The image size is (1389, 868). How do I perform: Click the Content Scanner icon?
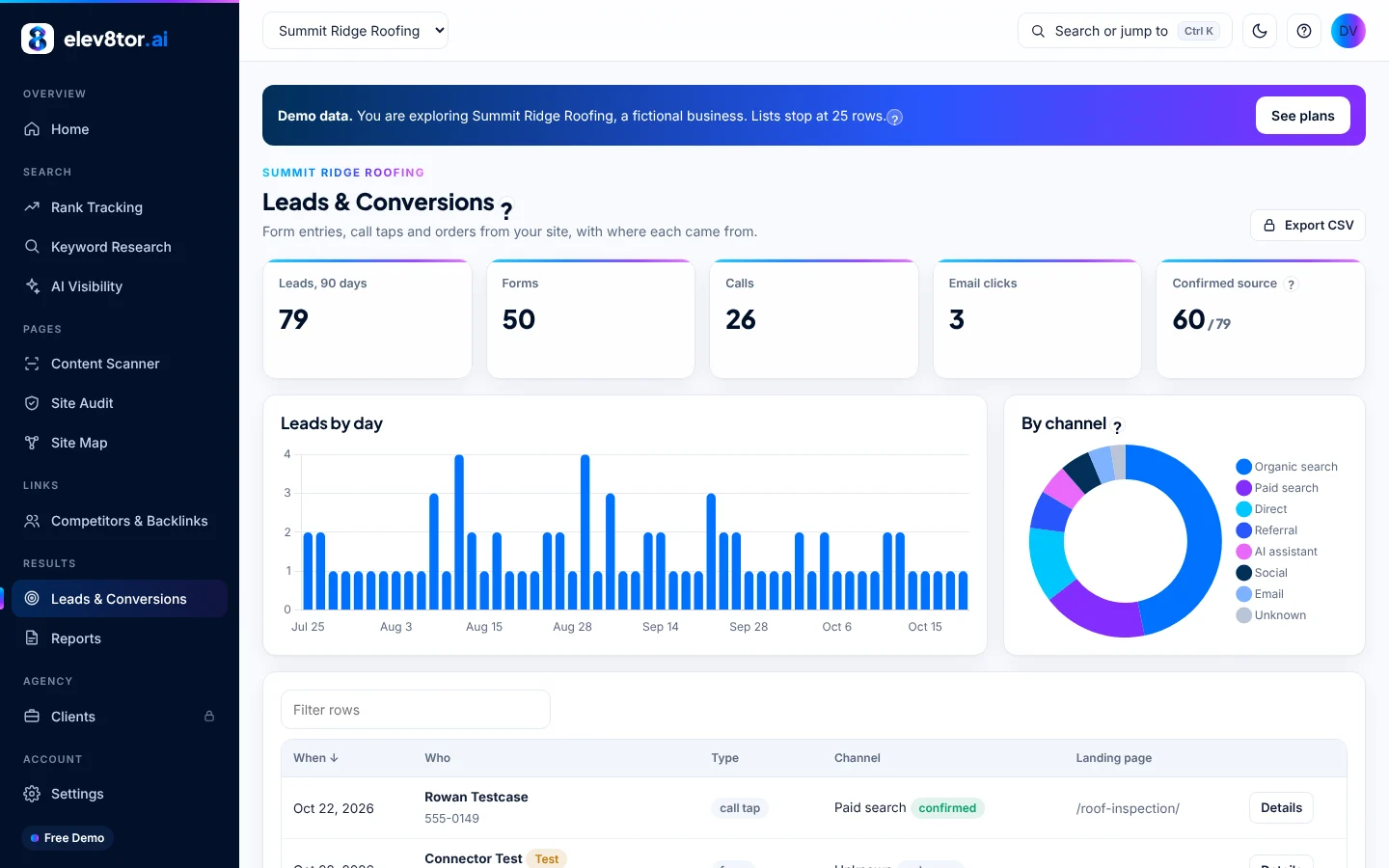[x=32, y=364]
